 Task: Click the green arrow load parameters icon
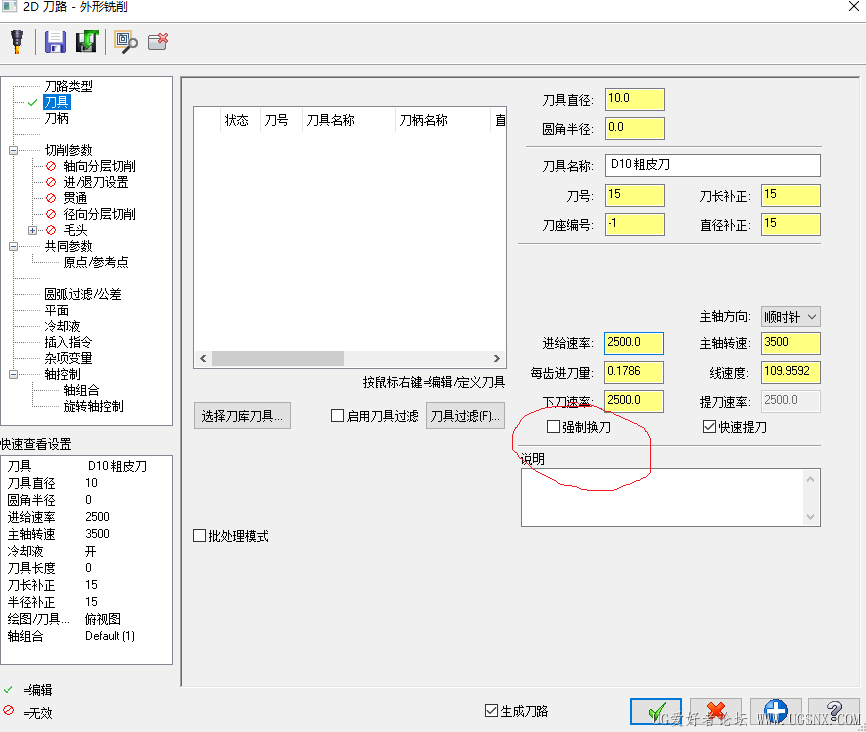click(x=87, y=42)
